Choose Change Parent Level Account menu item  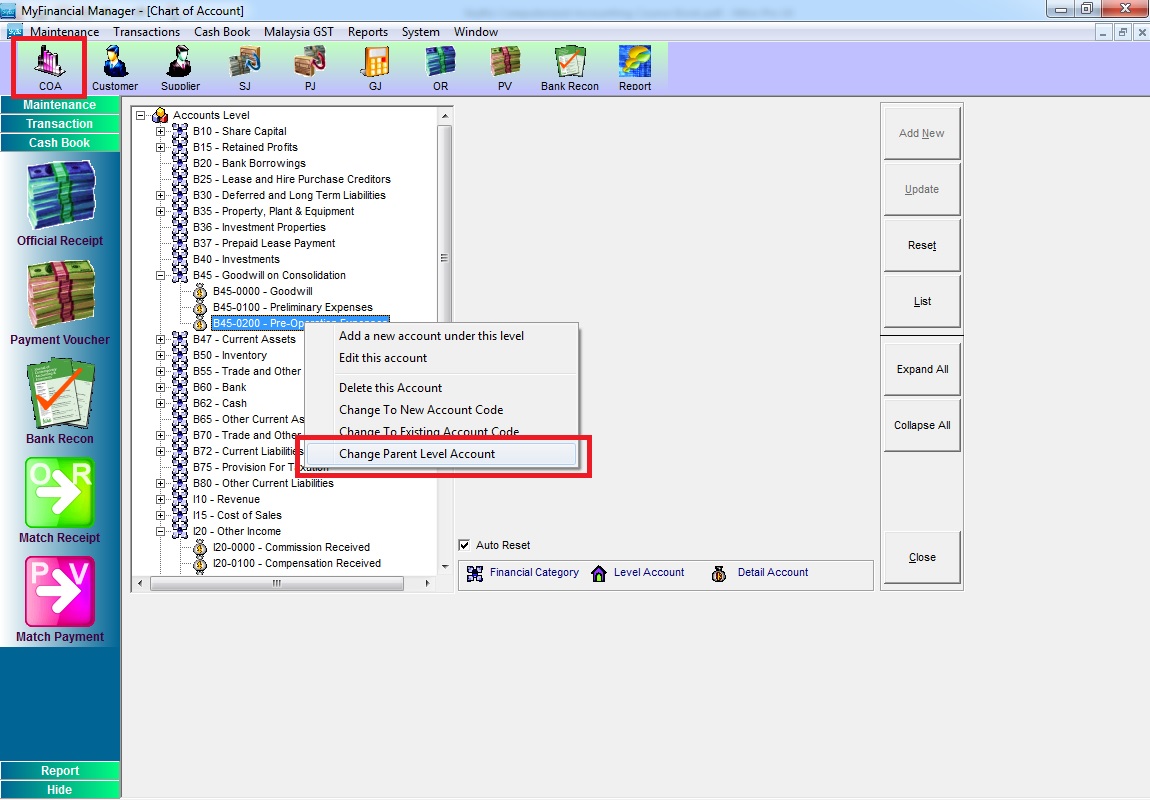[x=417, y=454]
